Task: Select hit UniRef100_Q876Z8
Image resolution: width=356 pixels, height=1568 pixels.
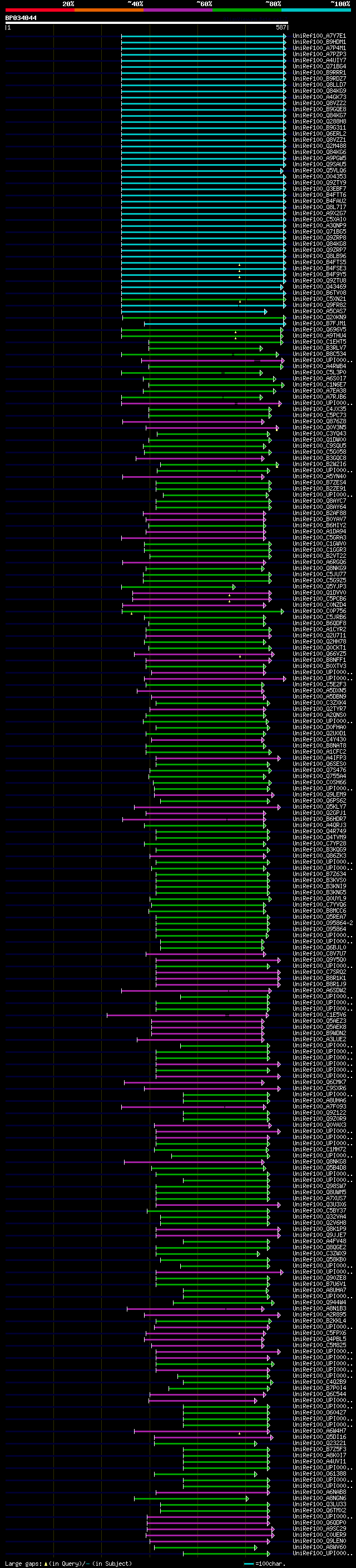Action: tap(319, 421)
